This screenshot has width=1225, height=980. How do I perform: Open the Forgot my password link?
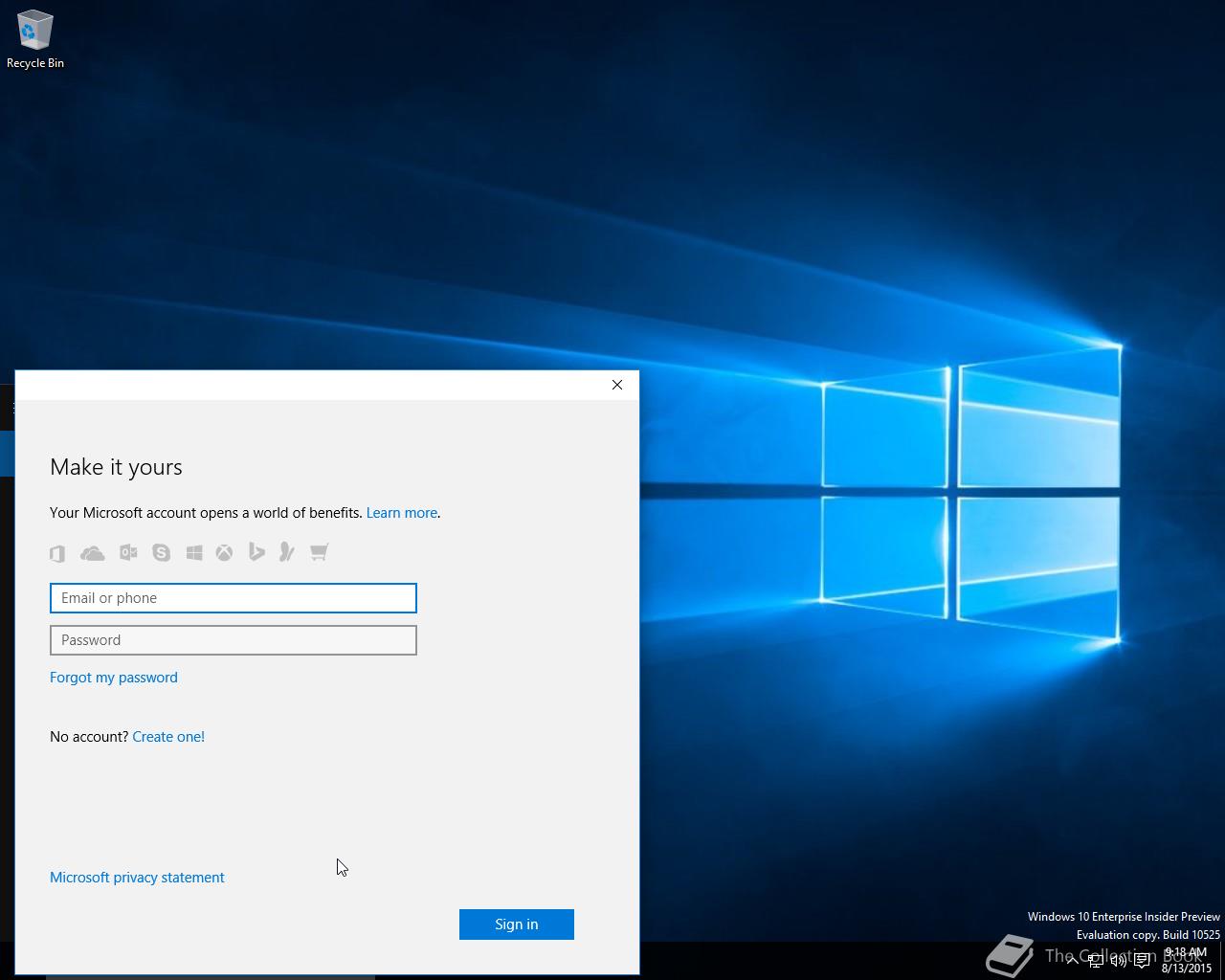[114, 678]
